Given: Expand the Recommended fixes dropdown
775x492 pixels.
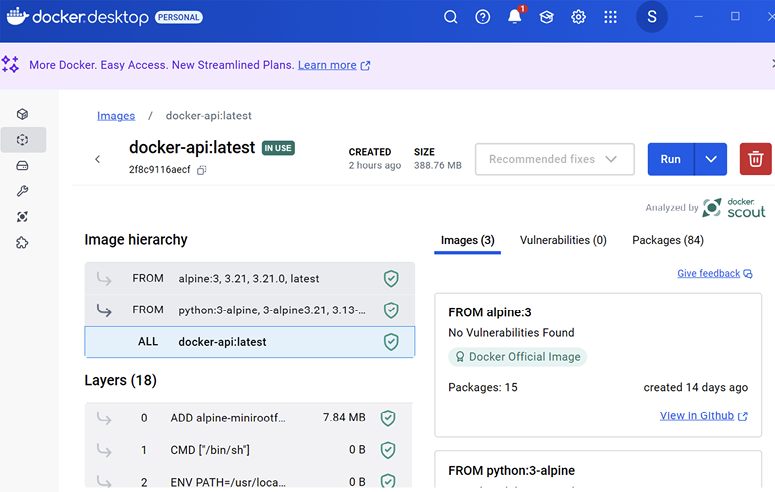Looking at the screenshot, I should (555, 159).
